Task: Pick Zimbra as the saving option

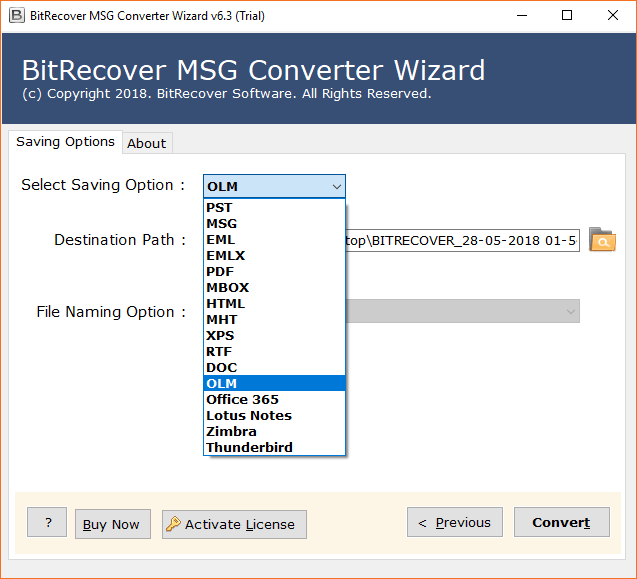Action: (274, 432)
